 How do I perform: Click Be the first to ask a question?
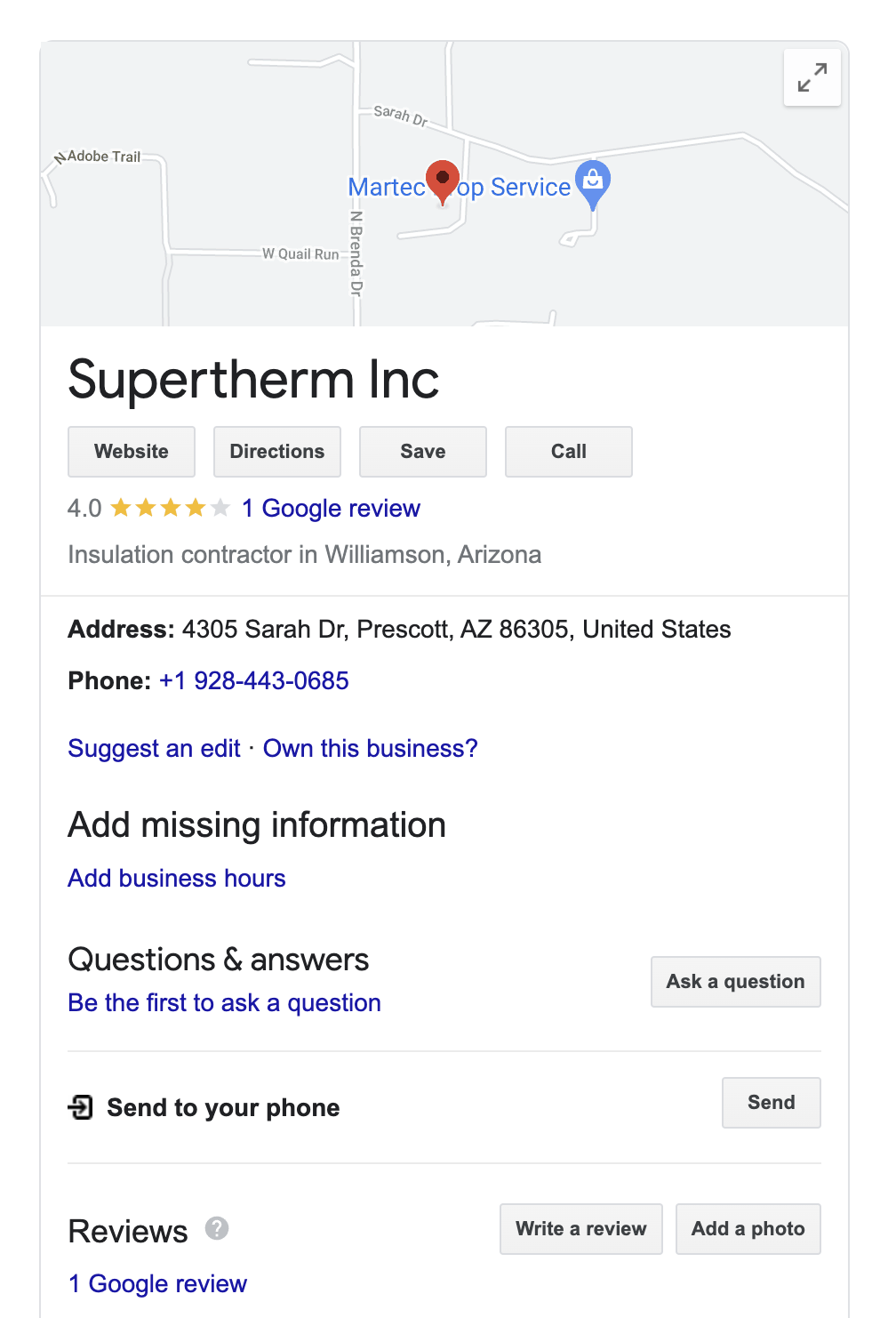click(x=224, y=1002)
